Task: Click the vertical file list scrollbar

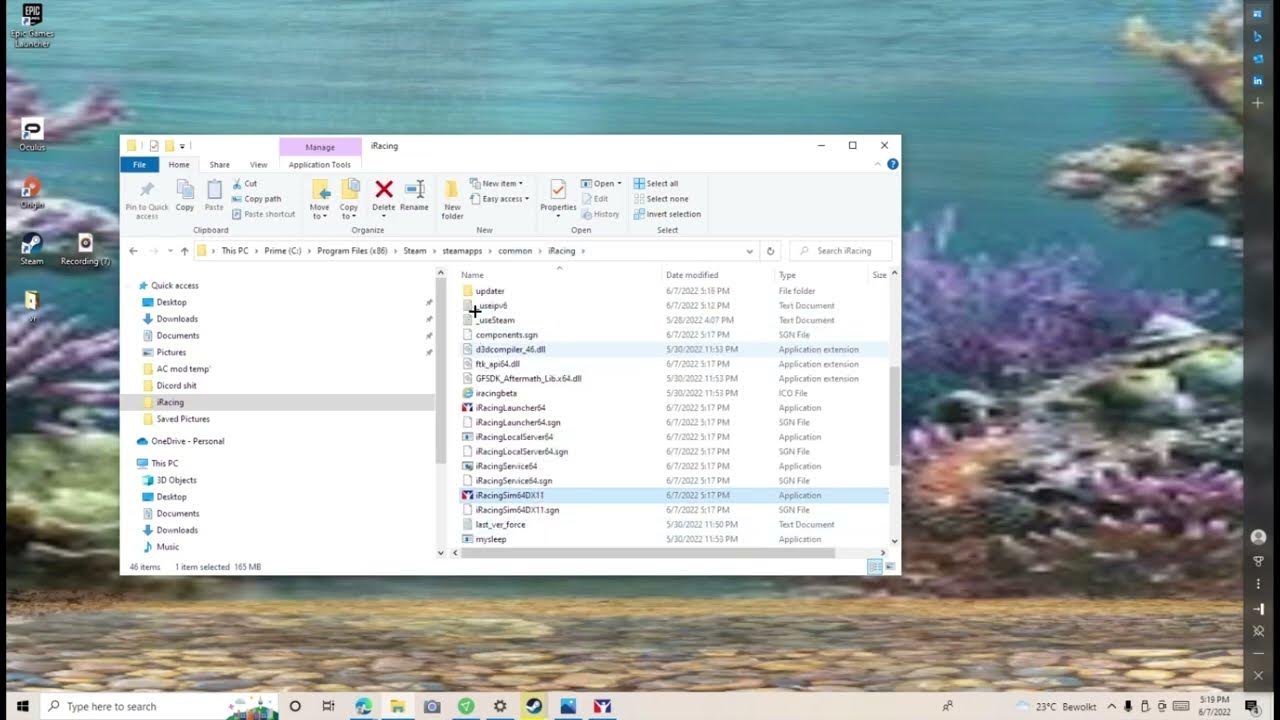Action: pyautogui.click(x=894, y=415)
